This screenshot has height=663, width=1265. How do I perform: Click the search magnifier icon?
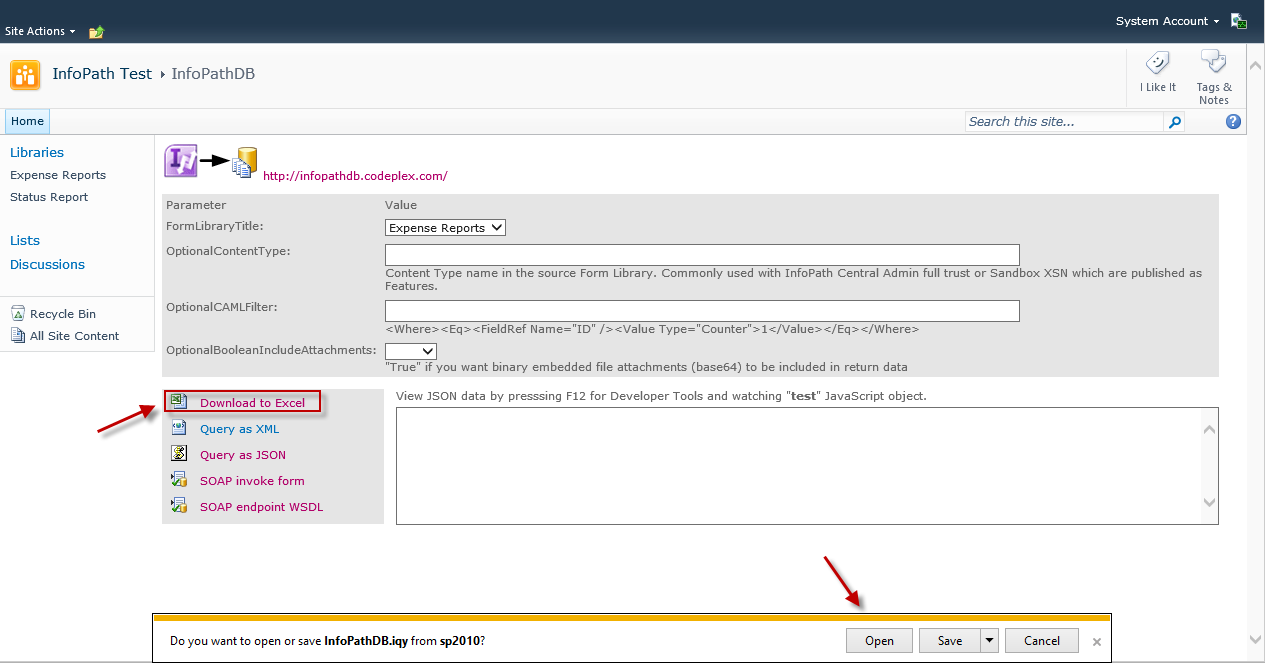tap(1175, 122)
